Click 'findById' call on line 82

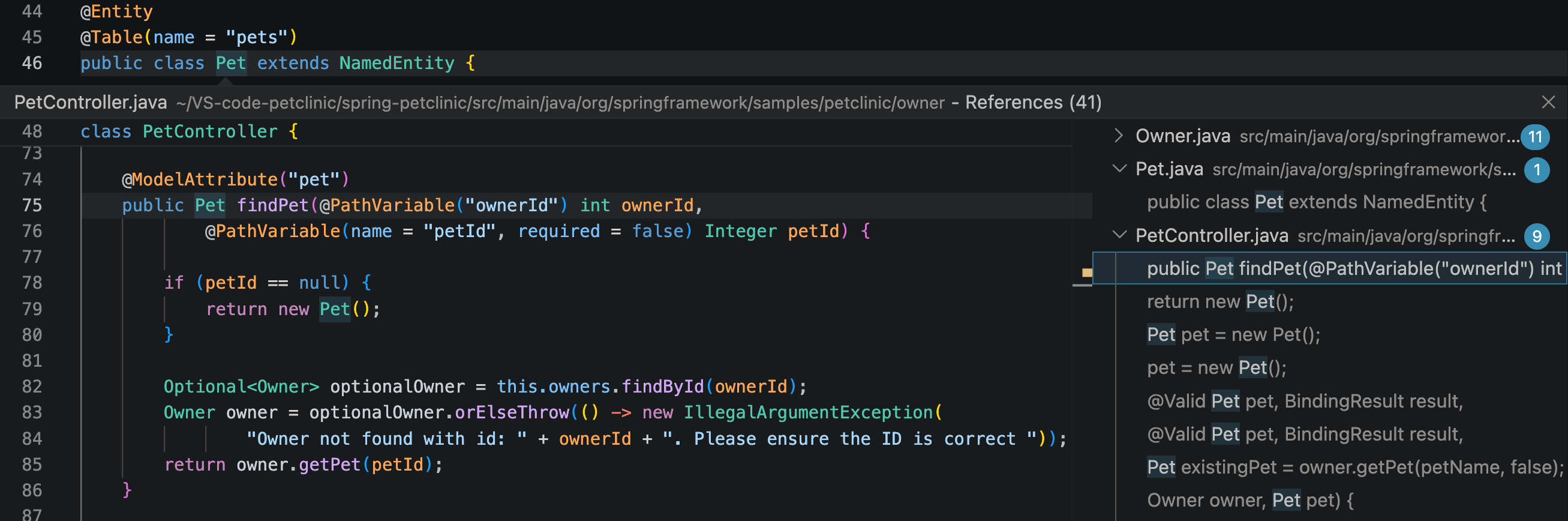pos(662,387)
